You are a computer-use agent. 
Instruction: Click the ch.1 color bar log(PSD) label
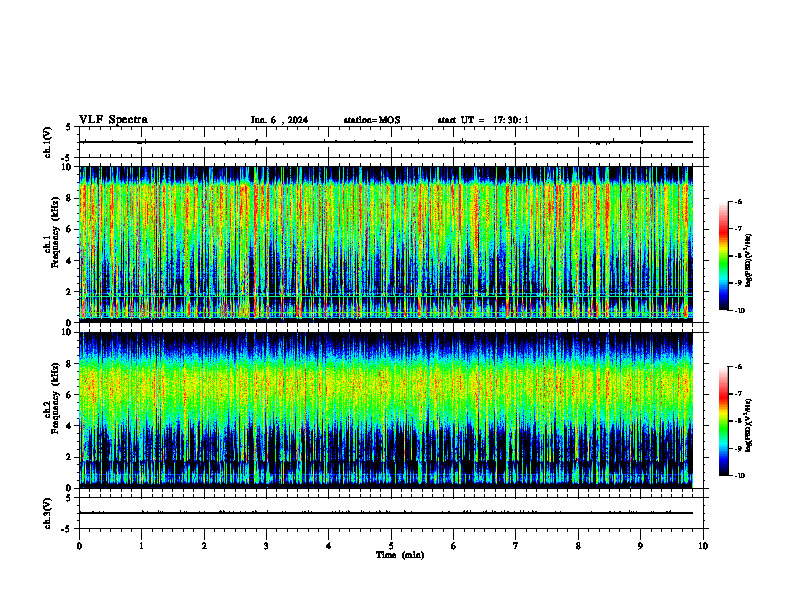(749, 260)
